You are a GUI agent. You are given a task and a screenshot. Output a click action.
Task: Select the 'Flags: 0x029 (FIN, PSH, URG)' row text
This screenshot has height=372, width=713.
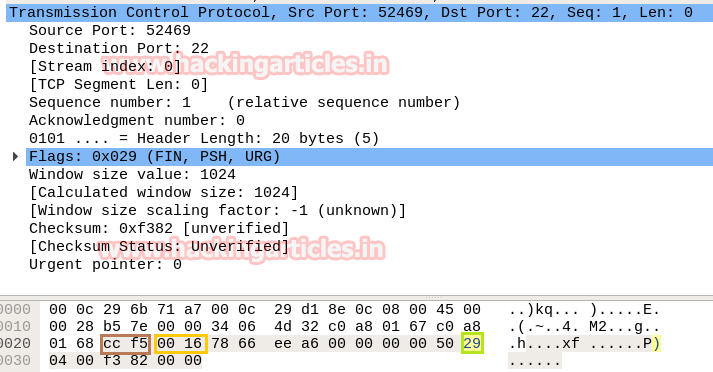coord(154,156)
